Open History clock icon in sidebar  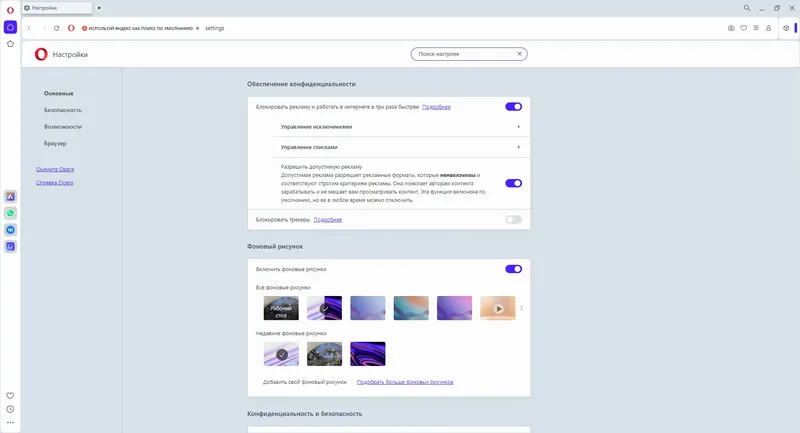point(10,409)
